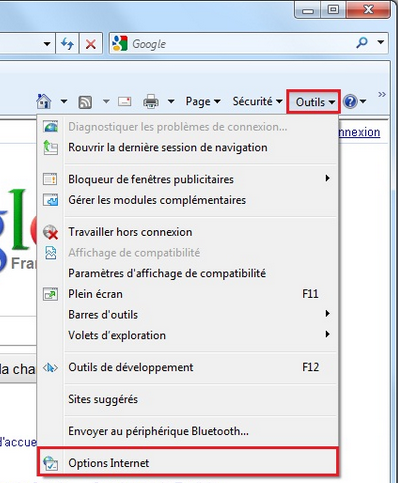Restore the browser window size
The image size is (398, 483).
(333, 10)
